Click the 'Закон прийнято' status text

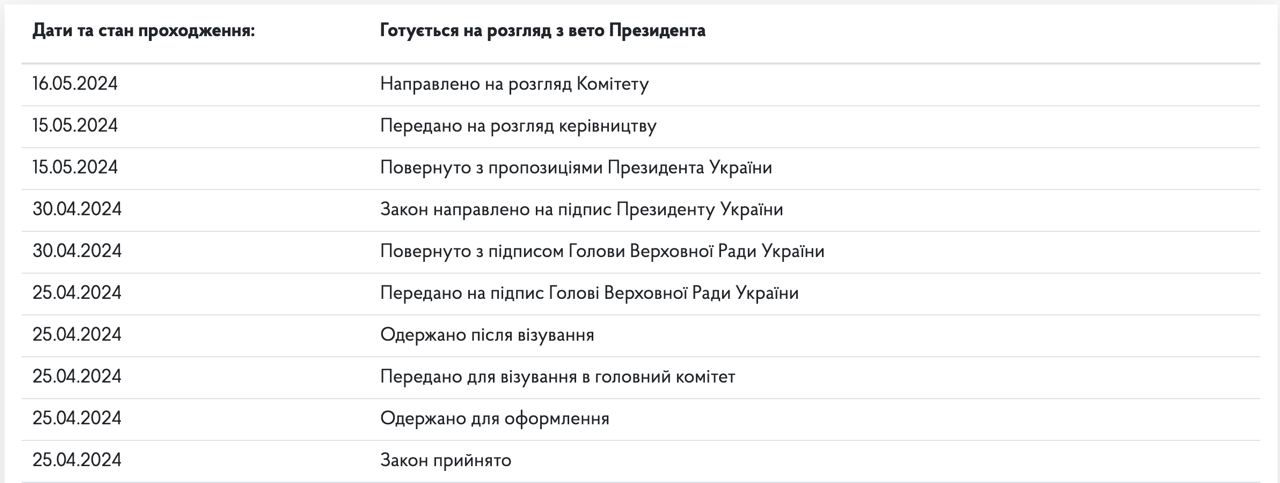[x=445, y=461]
